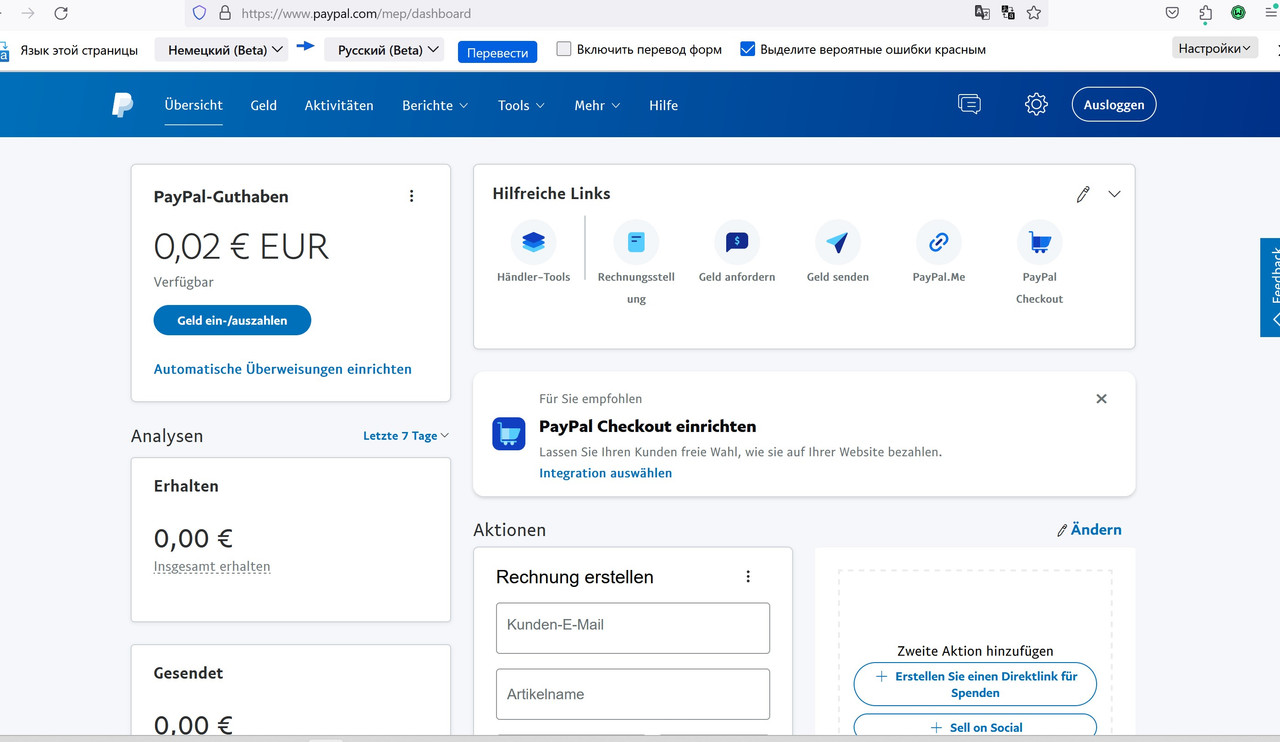Open Händler-Tools shortcut icon
The height and width of the screenshot is (742, 1280).
(x=533, y=242)
